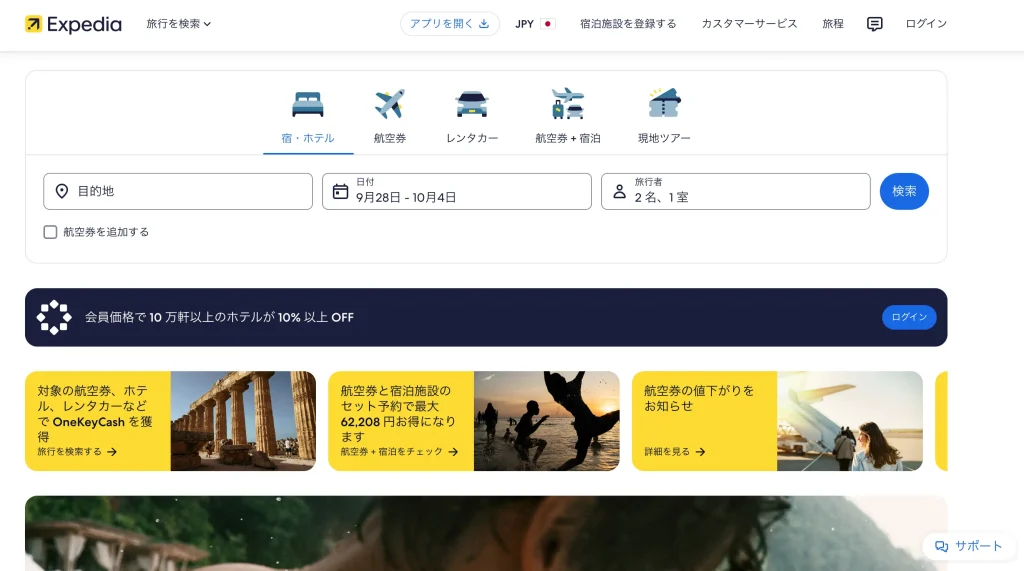Select the bed icon for 宿・ホテル

[308, 104]
